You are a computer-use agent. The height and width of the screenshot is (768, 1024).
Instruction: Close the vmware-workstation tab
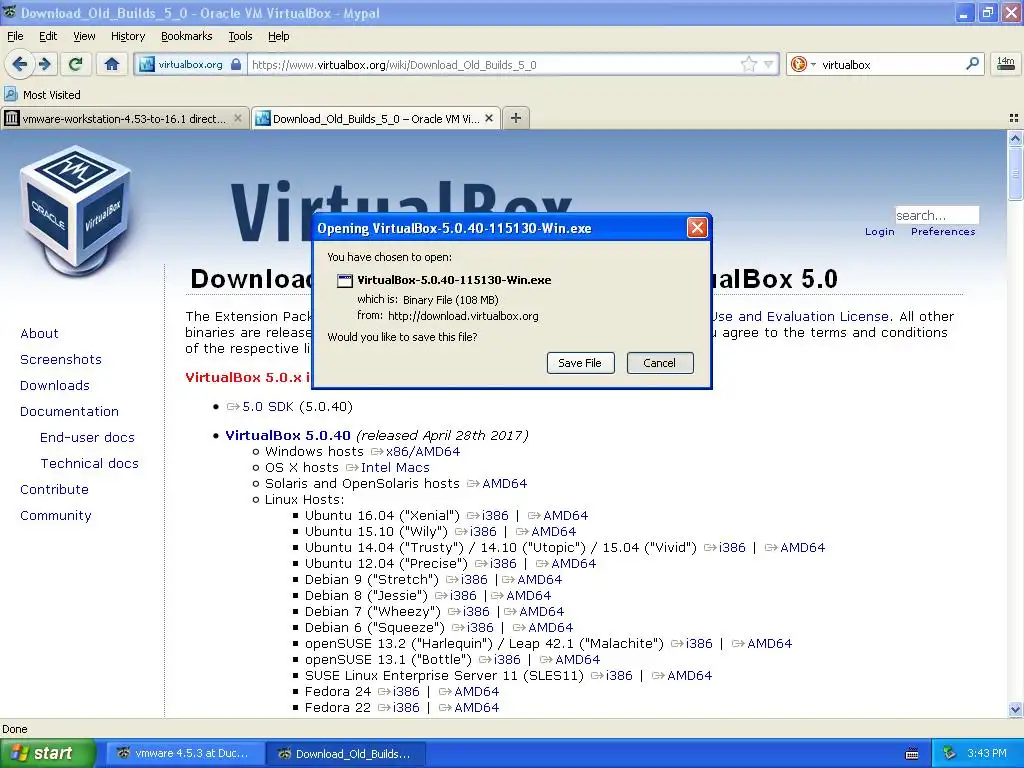[238, 118]
